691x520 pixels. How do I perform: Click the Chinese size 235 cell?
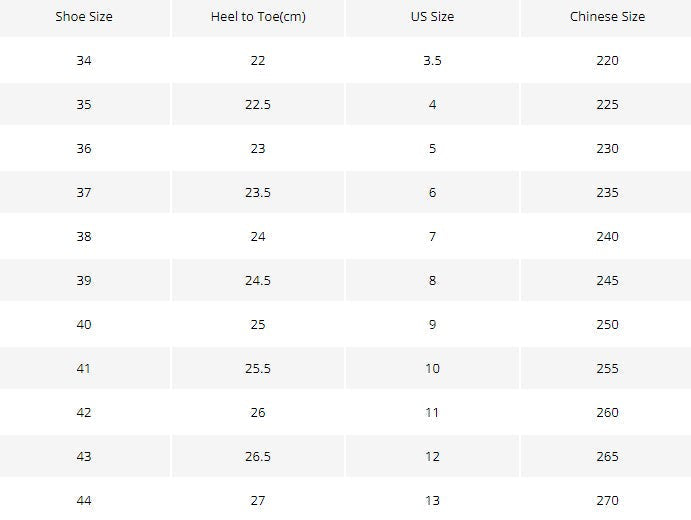(607, 193)
